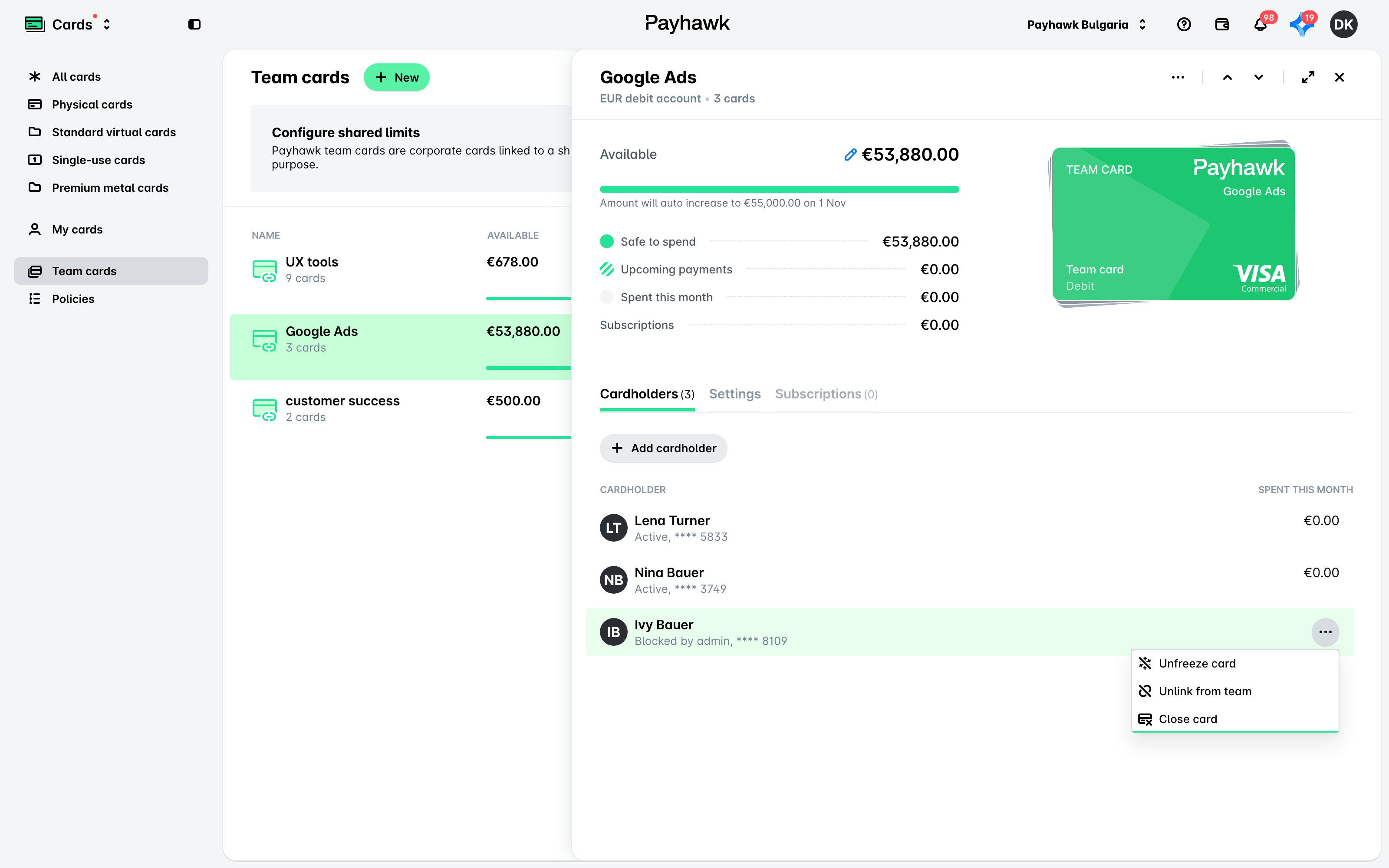Edit available amount pencil icon

(850, 155)
